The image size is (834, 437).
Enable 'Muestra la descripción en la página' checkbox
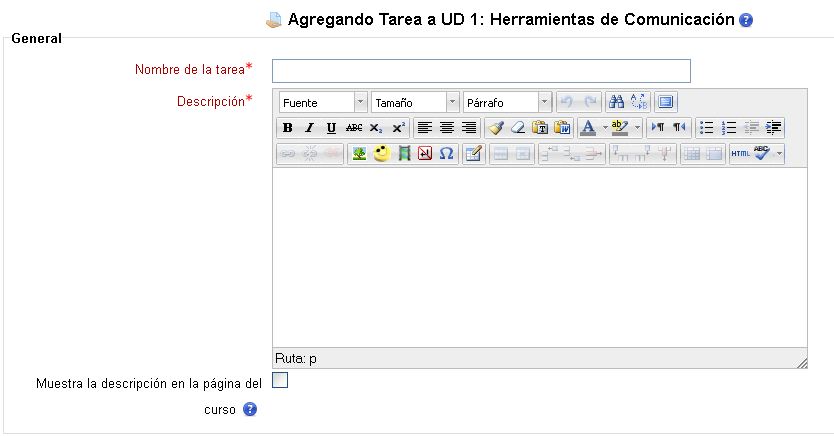click(280, 379)
